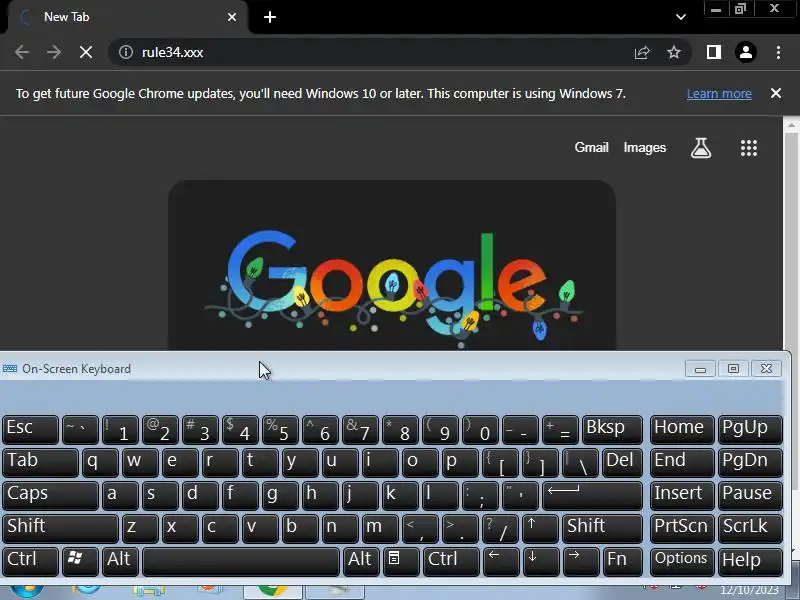Tap the up arrow key
This screenshot has height=600, width=800.
540,528
